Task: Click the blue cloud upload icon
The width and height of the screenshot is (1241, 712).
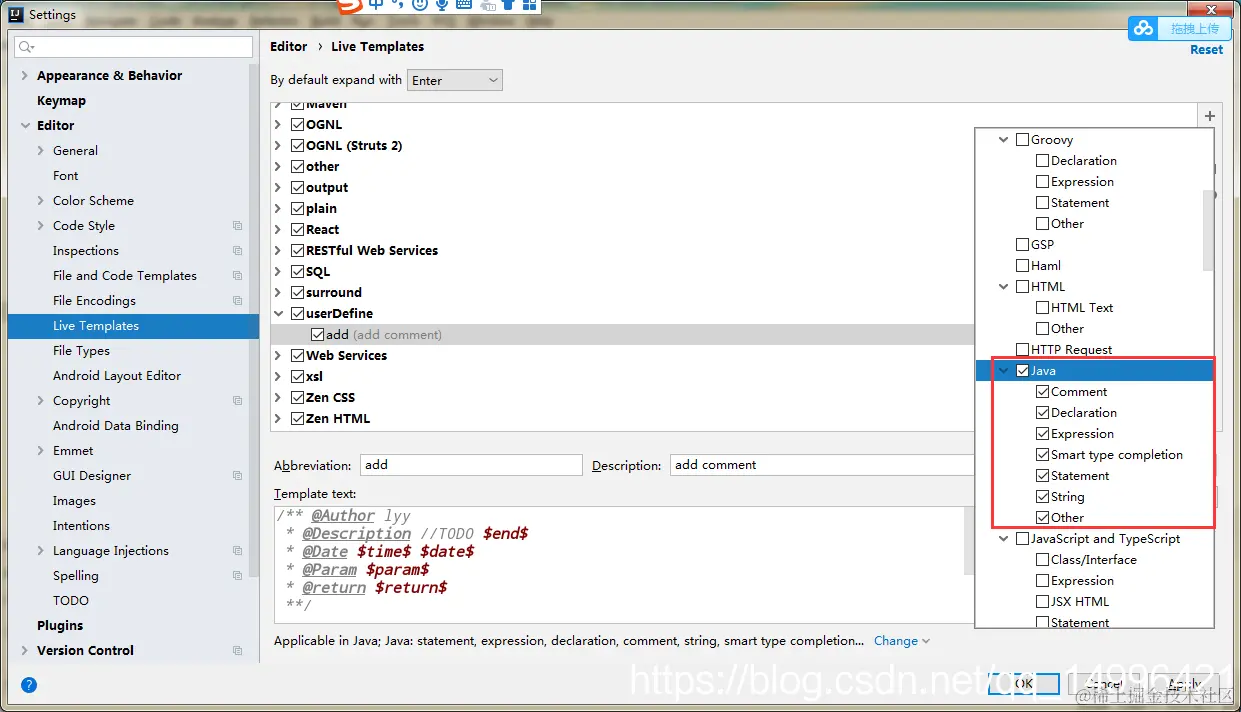Action: point(1143,29)
